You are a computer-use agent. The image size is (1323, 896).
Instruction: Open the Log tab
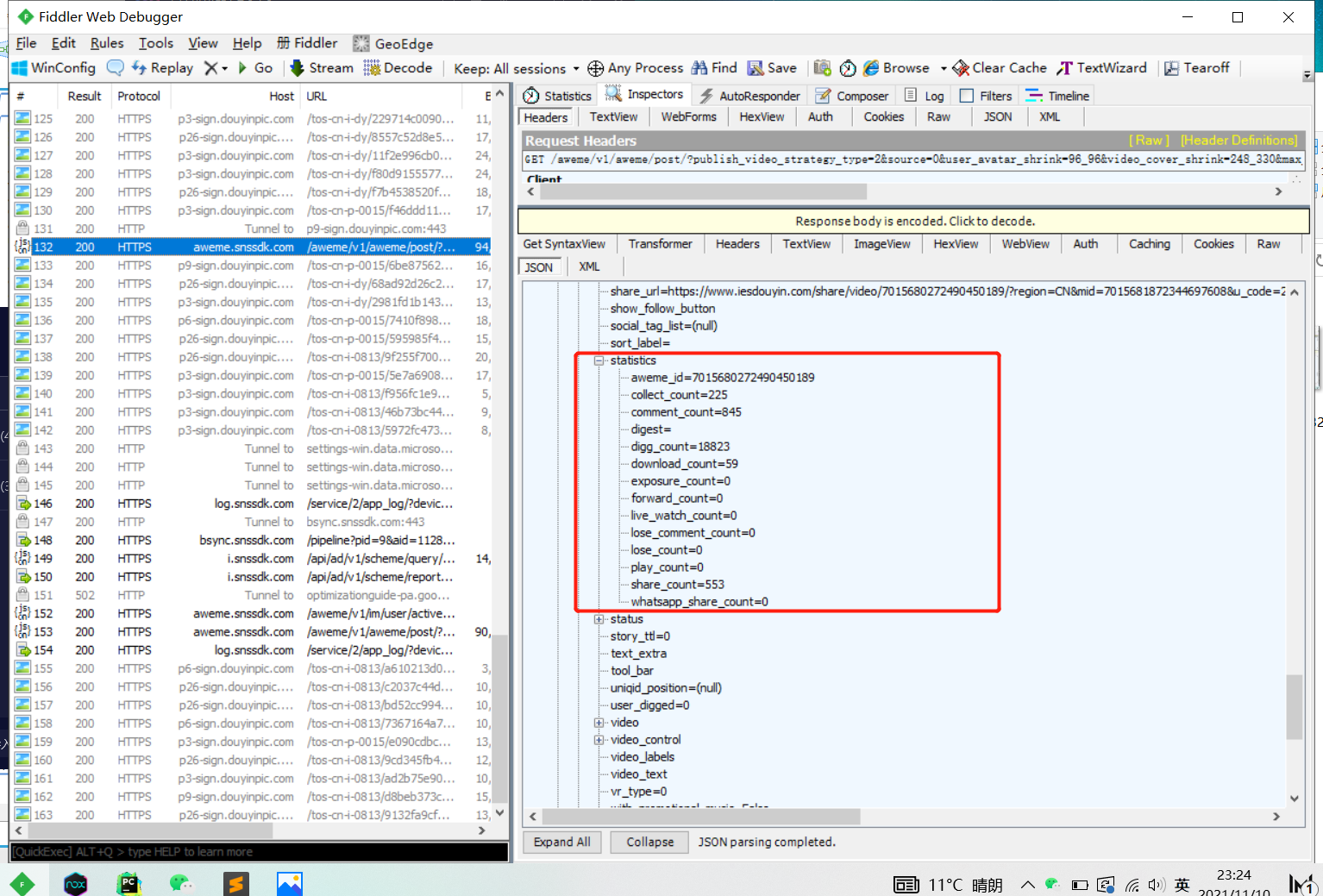[925, 96]
